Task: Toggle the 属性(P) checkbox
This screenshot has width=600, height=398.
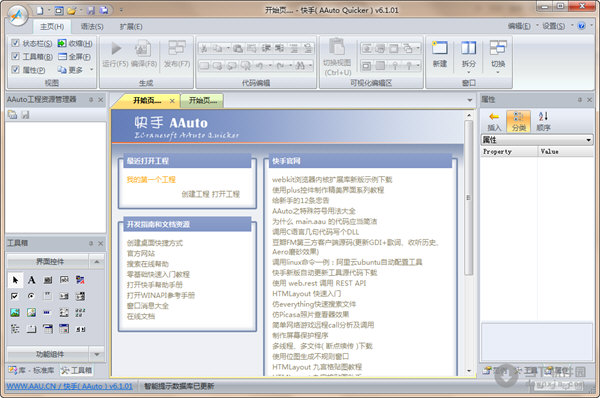Action: point(15,69)
